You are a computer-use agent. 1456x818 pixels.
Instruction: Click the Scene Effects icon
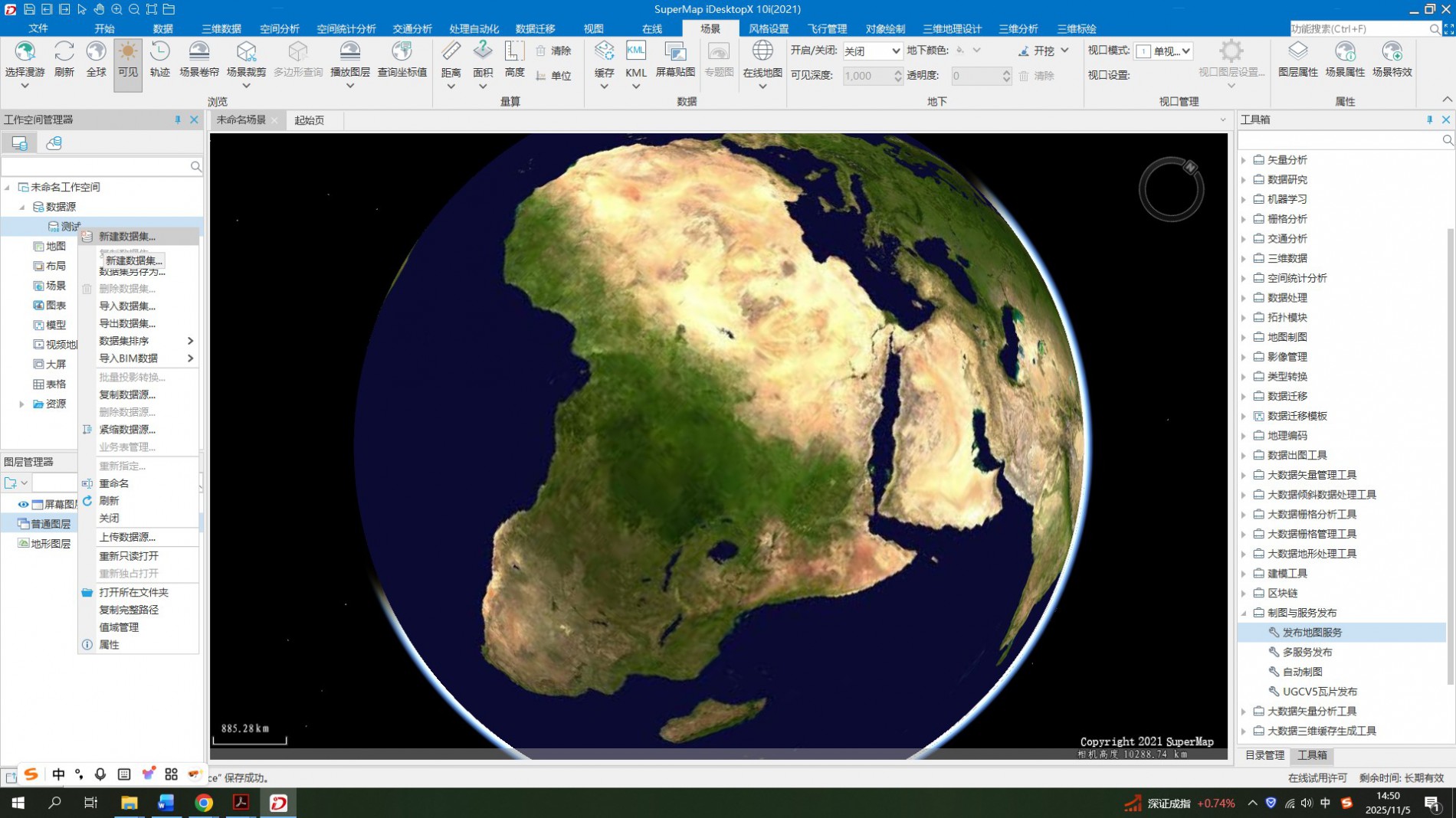coord(1392,52)
